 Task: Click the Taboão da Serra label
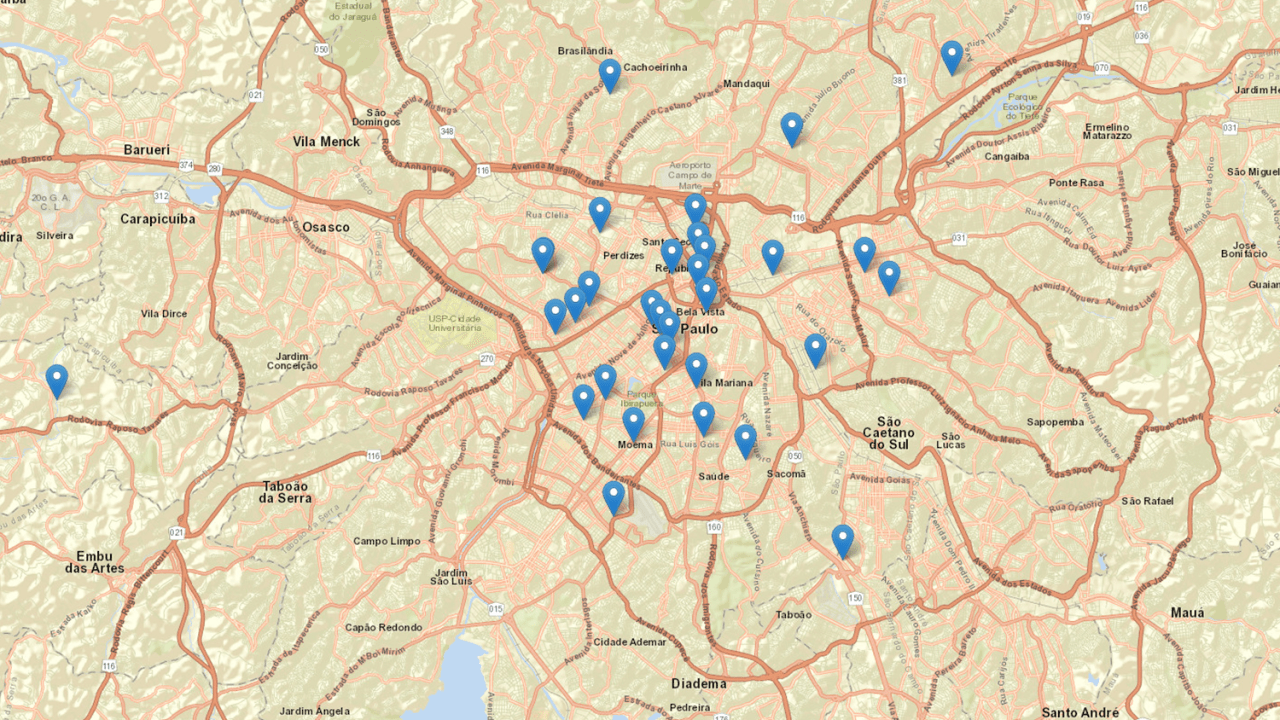tap(285, 491)
